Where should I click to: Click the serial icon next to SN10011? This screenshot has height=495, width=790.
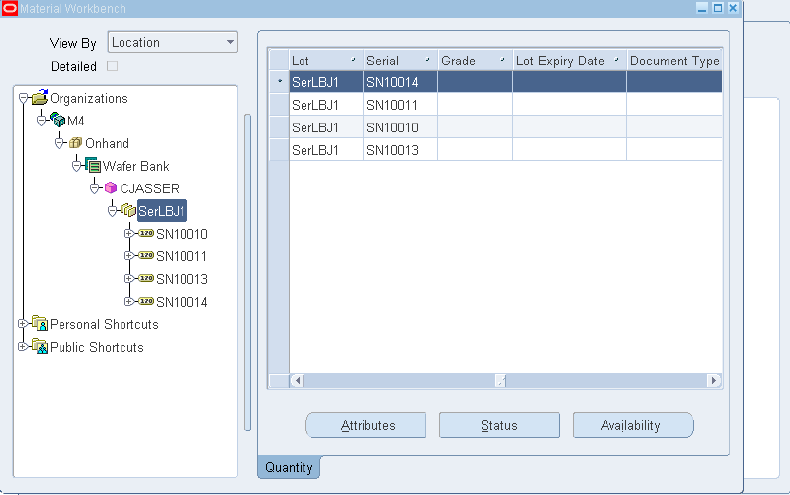pos(146,256)
